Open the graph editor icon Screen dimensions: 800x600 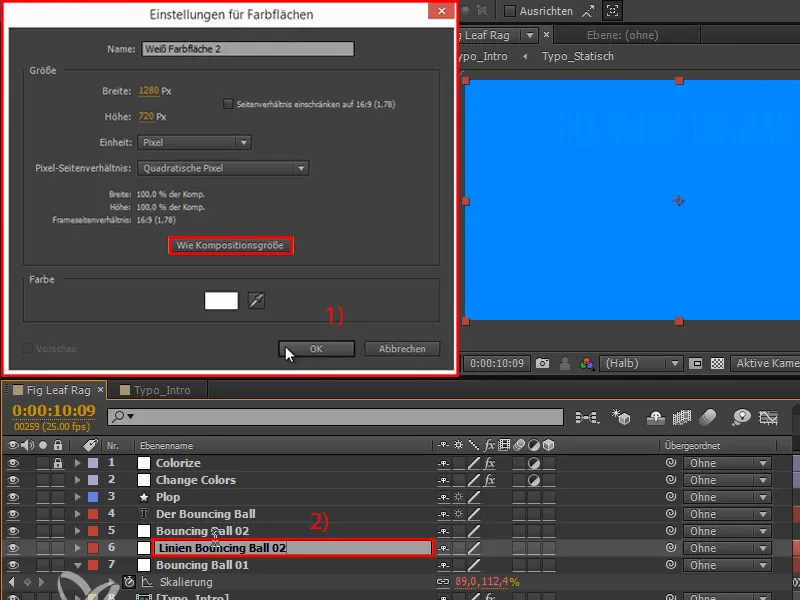click(768, 417)
